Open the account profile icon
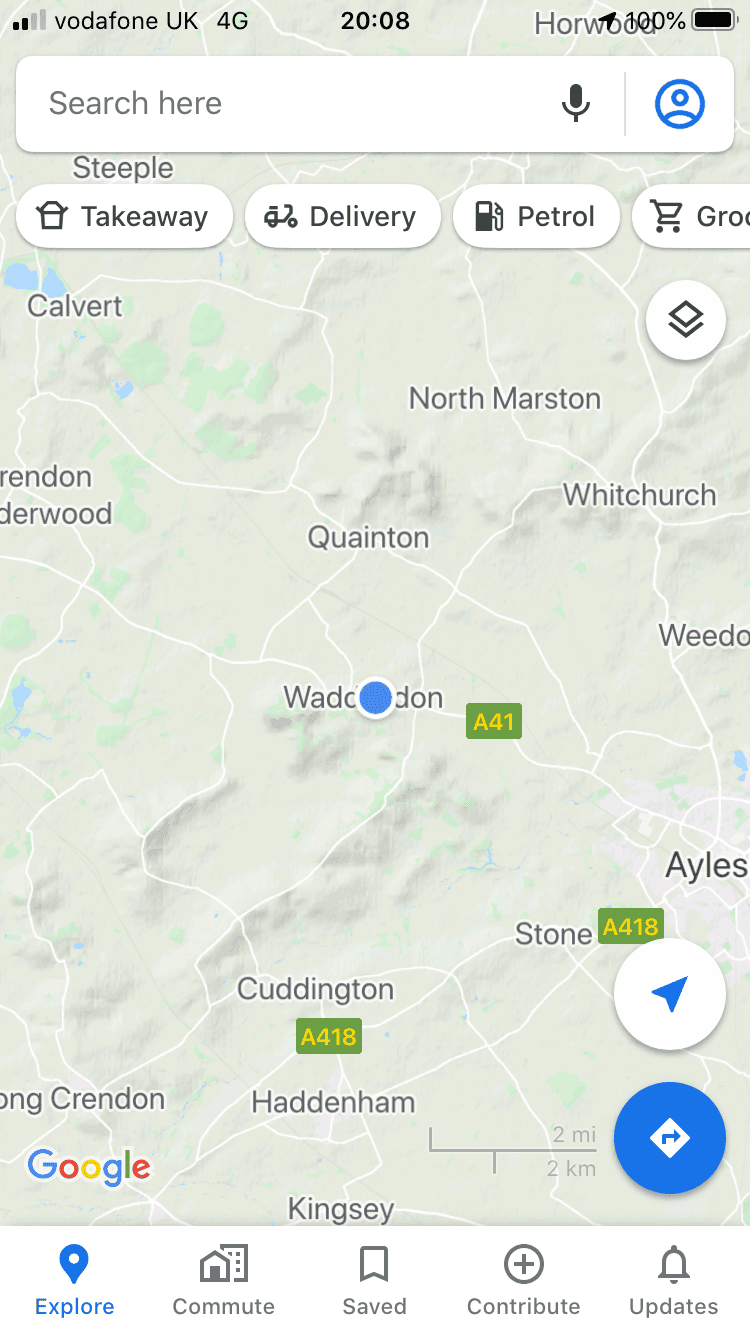Screen dimensions: 750x1334 pyautogui.click(x=680, y=103)
